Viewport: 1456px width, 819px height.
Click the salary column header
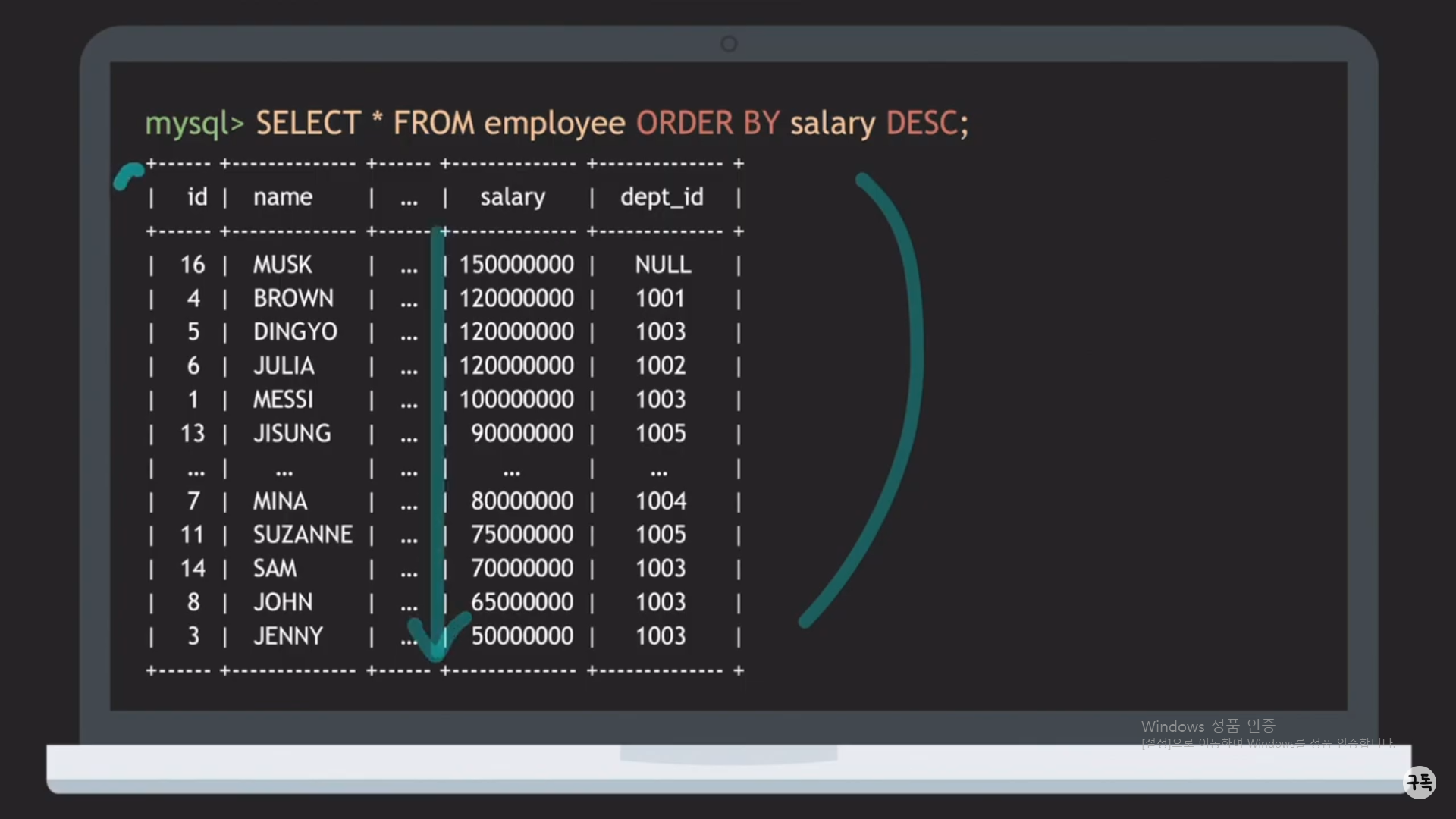pos(513,197)
